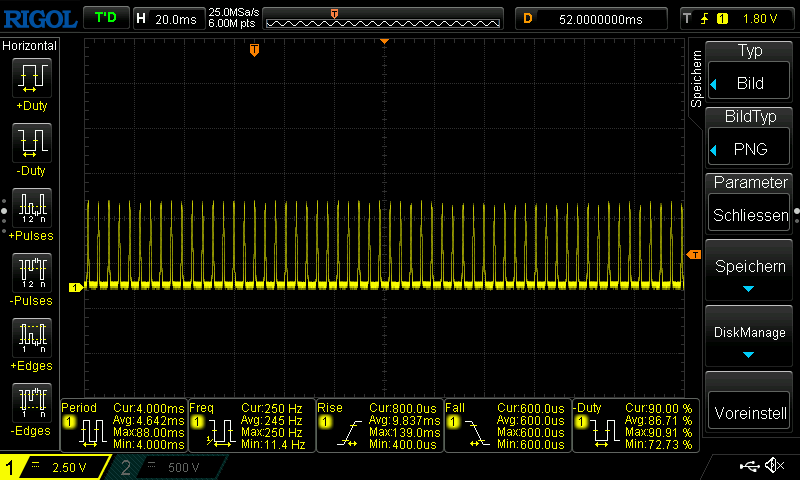Image resolution: width=800 pixels, height=480 pixels.
Task: Select channel 2 tab at 500 V
Action: [x=166, y=467]
